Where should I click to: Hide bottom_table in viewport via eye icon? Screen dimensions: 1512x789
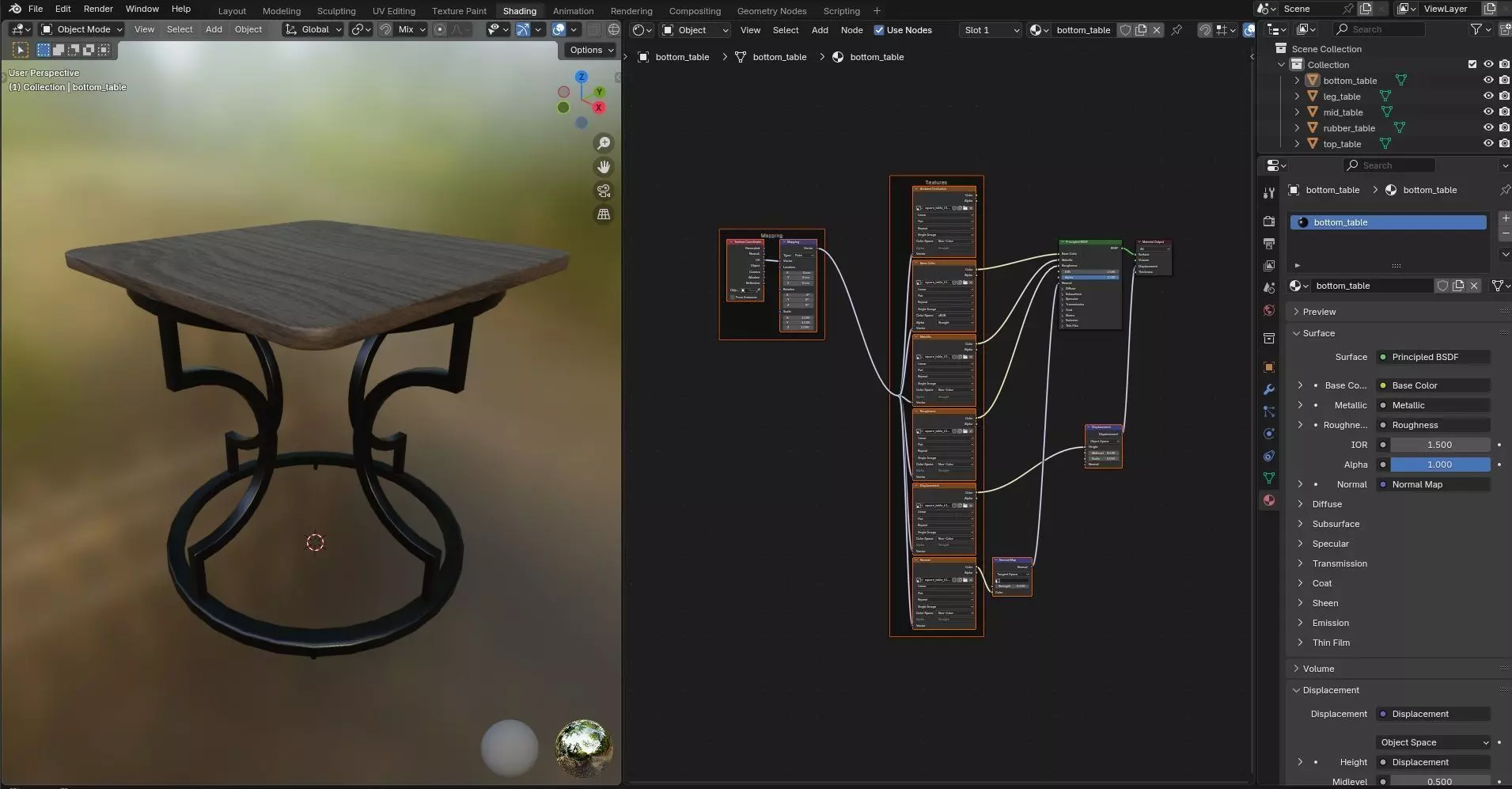[x=1488, y=80]
